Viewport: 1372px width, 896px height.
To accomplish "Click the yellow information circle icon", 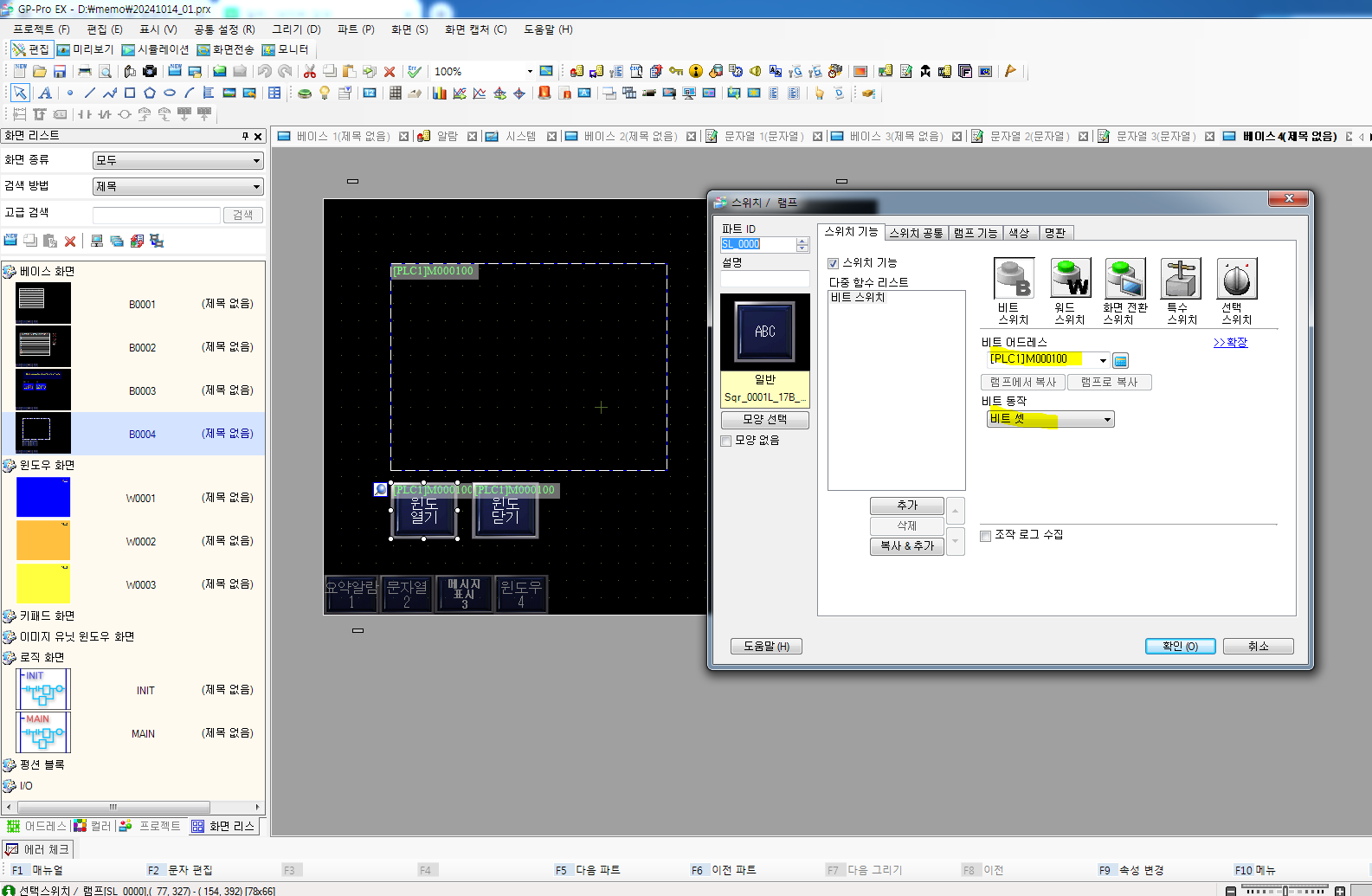I will 696,71.
